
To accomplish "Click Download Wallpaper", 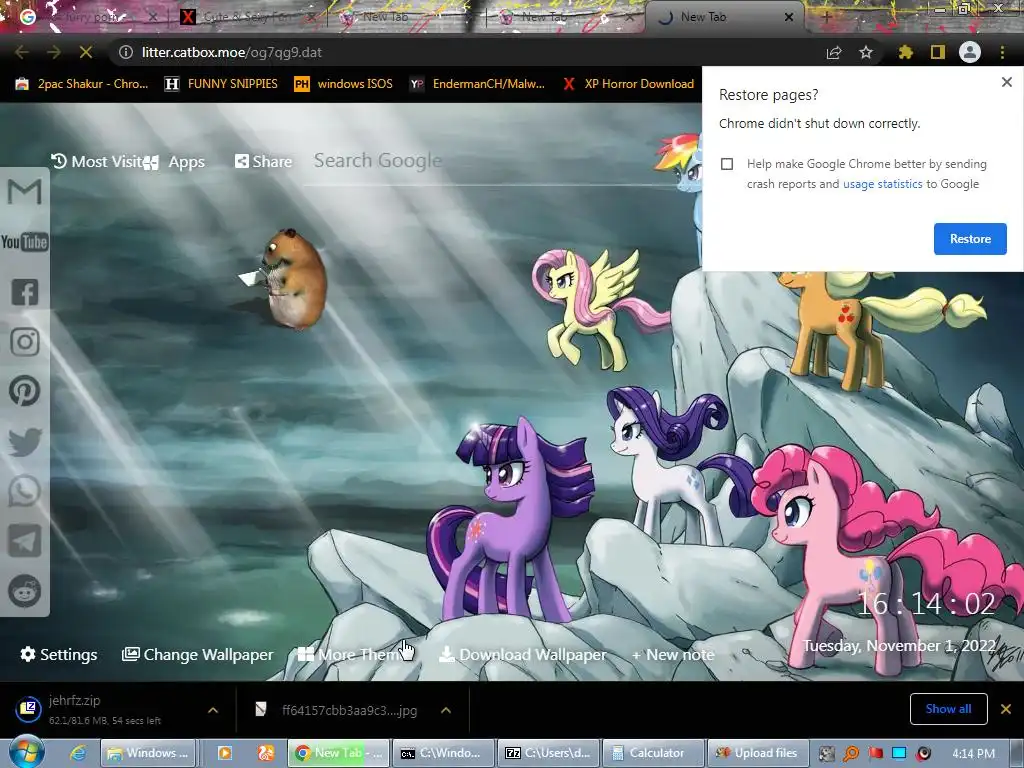I will pos(522,654).
